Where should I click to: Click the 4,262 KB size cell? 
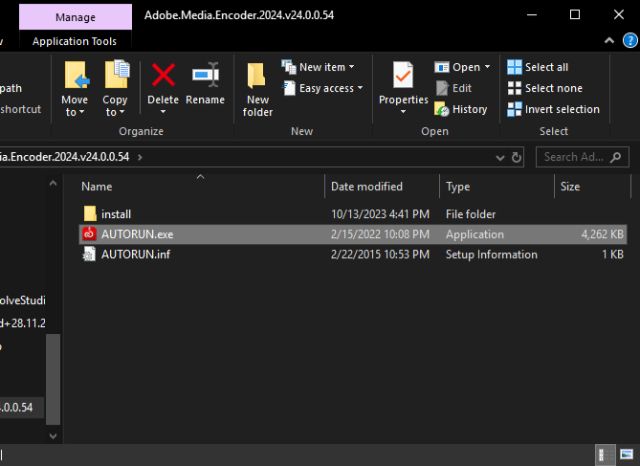point(602,234)
